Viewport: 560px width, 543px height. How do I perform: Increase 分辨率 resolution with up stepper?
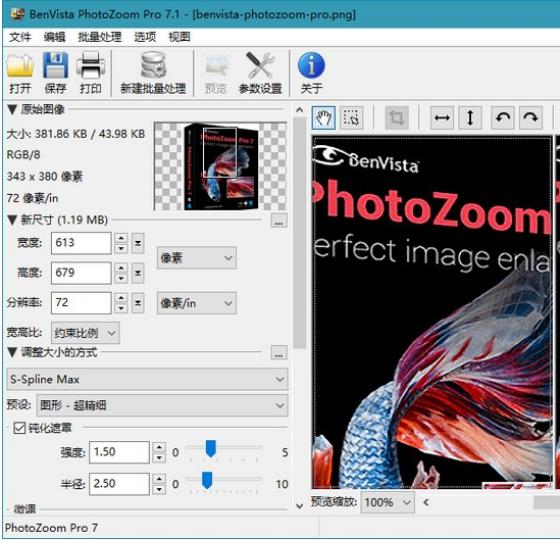(x=121, y=298)
